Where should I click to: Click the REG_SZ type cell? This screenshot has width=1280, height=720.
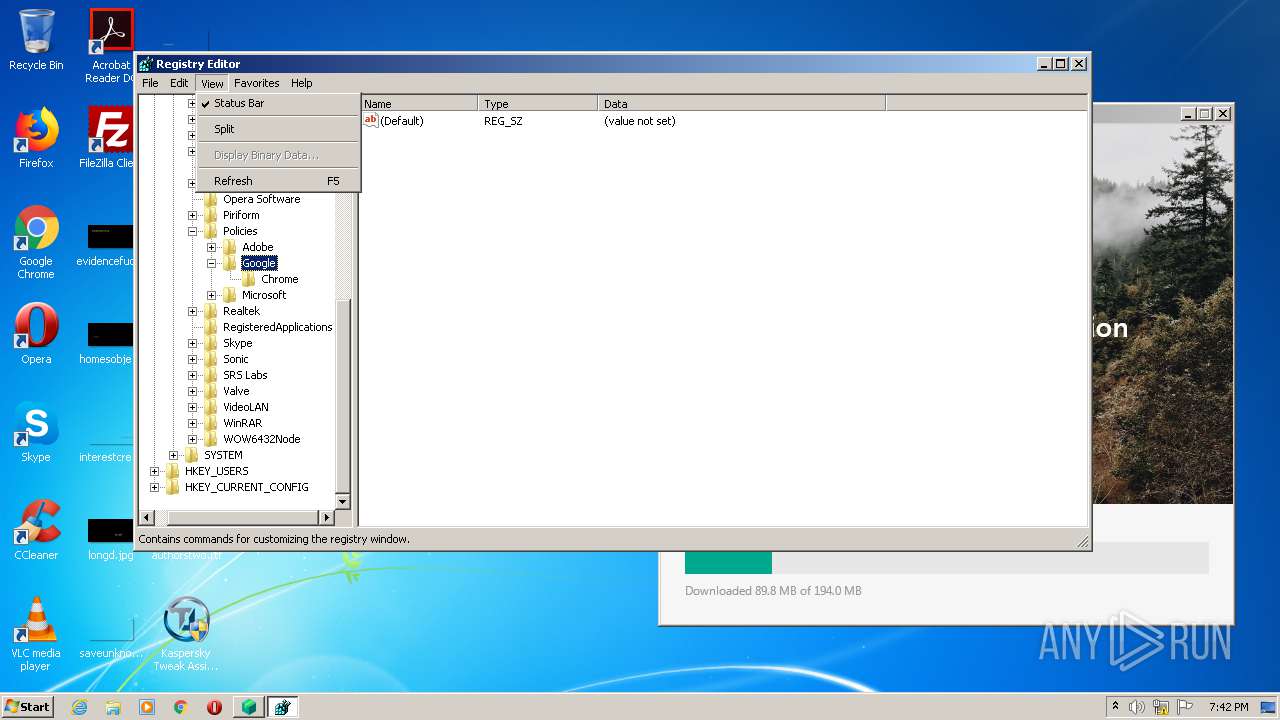pos(503,121)
